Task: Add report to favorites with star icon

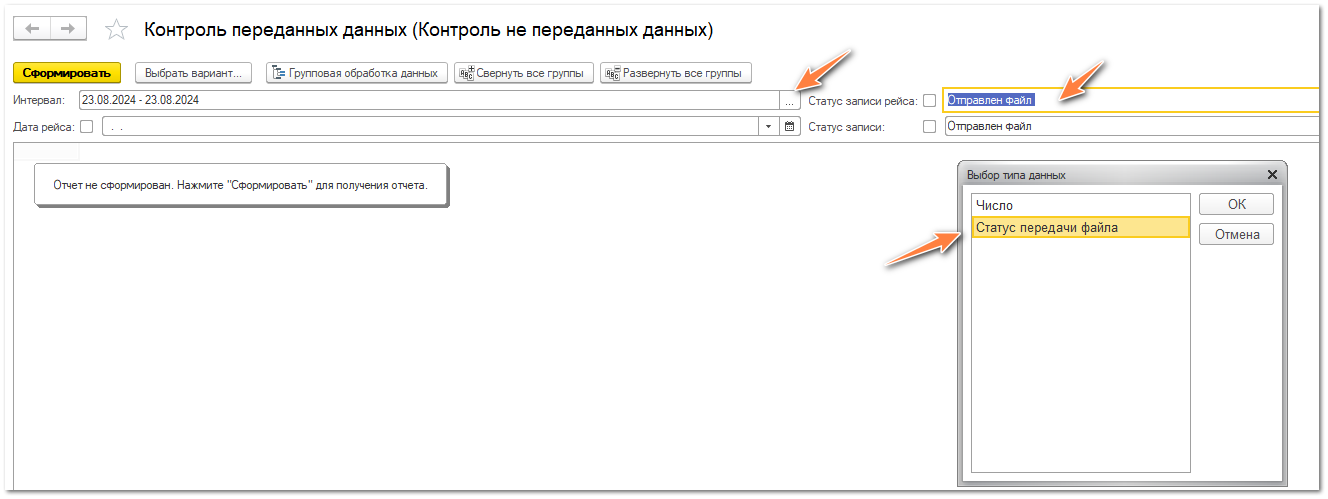Action: point(117,30)
